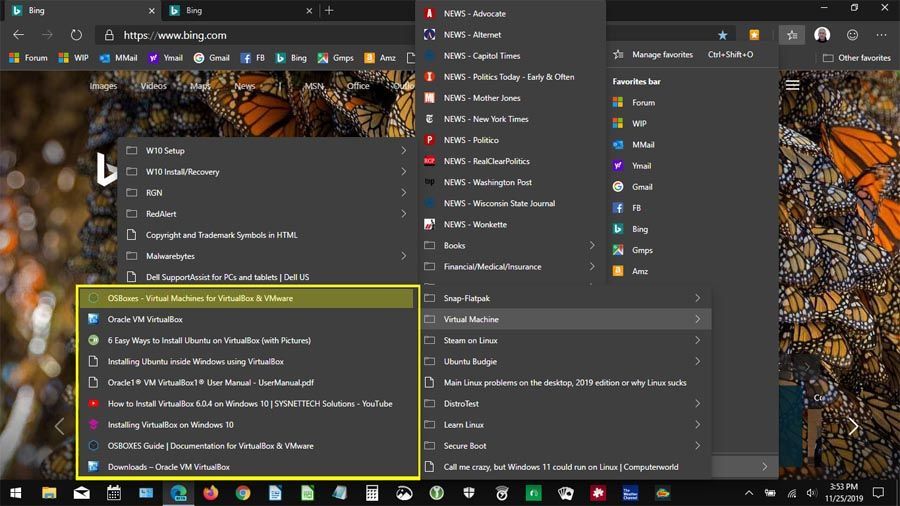Expand the Steam on Linux folder
The width and height of the screenshot is (900, 506).
[565, 340]
